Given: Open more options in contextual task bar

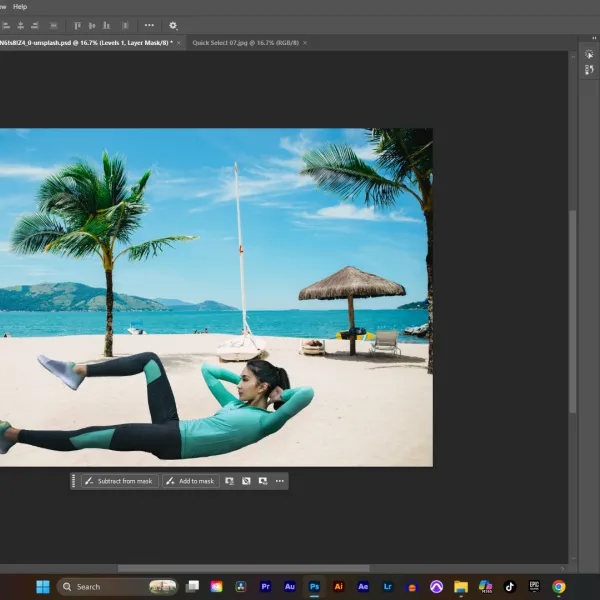Looking at the screenshot, I should [x=280, y=481].
